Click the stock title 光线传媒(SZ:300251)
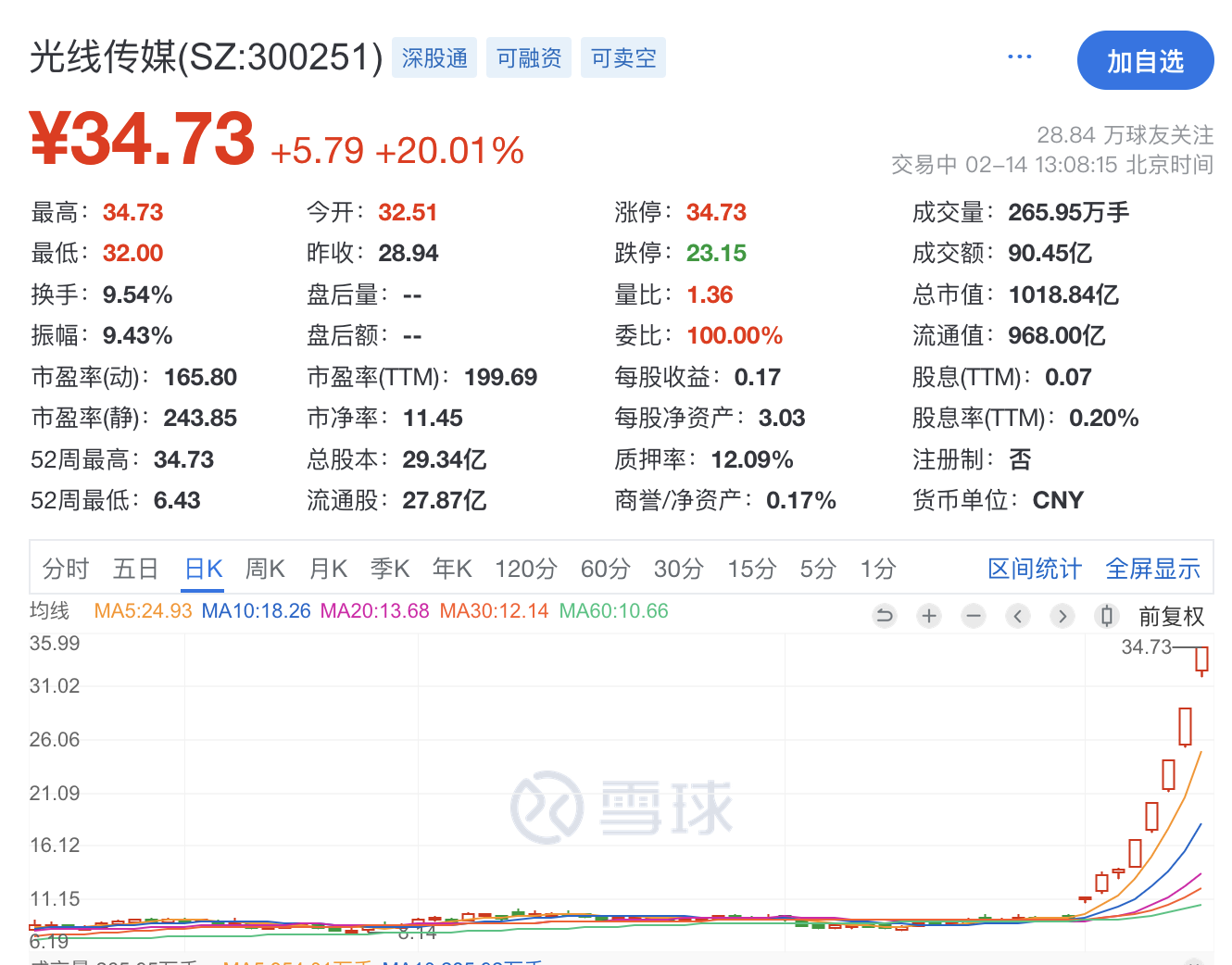Screen dimensions: 1232x965 click(x=207, y=57)
